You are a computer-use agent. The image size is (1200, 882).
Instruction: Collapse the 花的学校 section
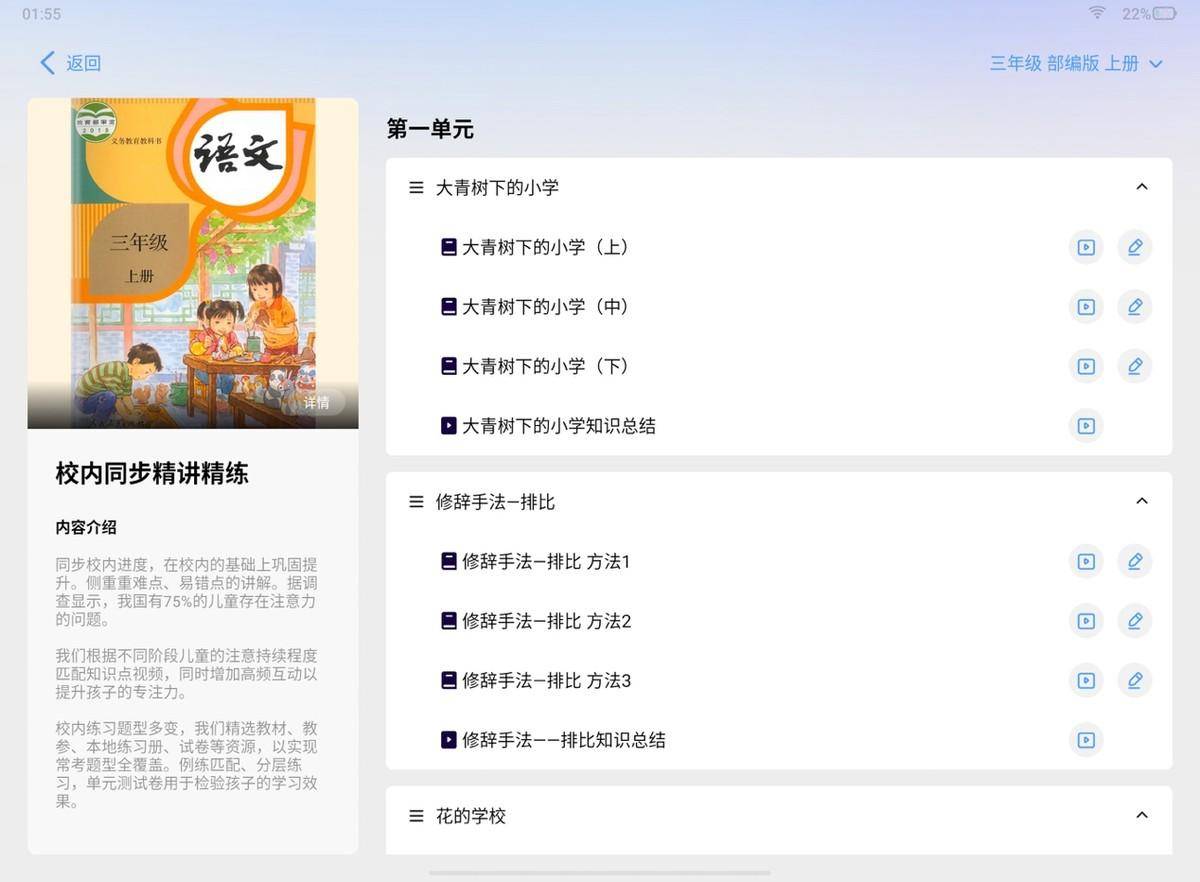click(1142, 816)
